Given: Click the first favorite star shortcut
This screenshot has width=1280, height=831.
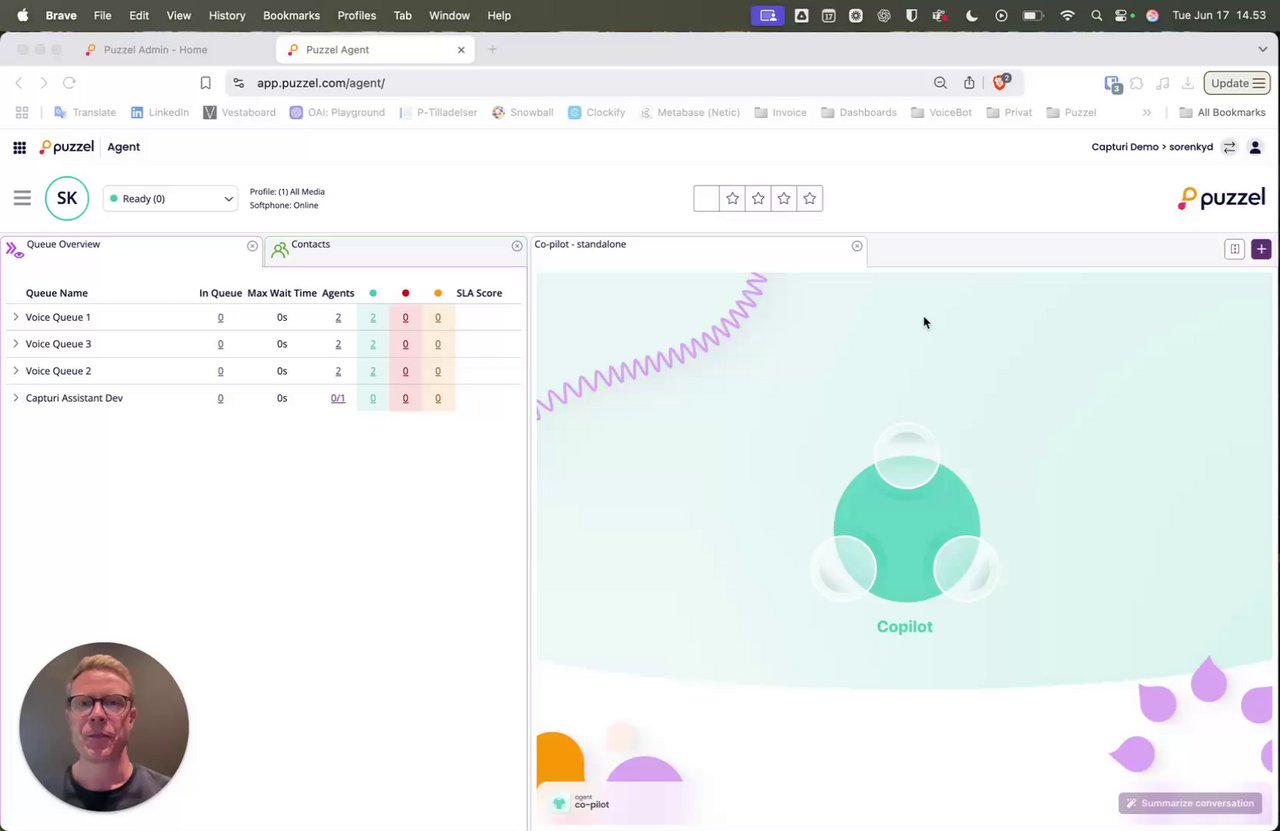Looking at the screenshot, I should coord(733,198).
